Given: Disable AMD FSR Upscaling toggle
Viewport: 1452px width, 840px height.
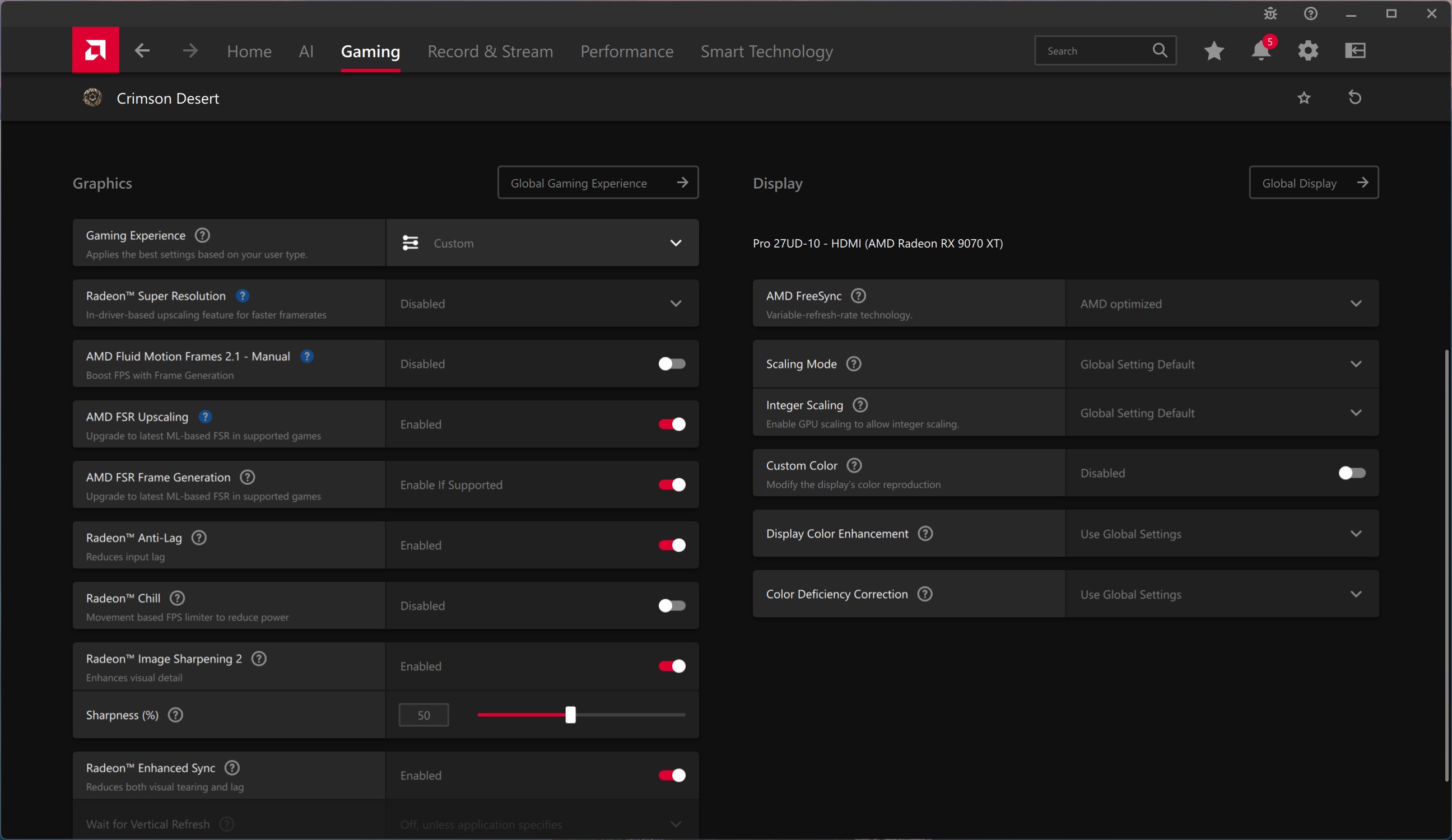Looking at the screenshot, I should tap(672, 424).
